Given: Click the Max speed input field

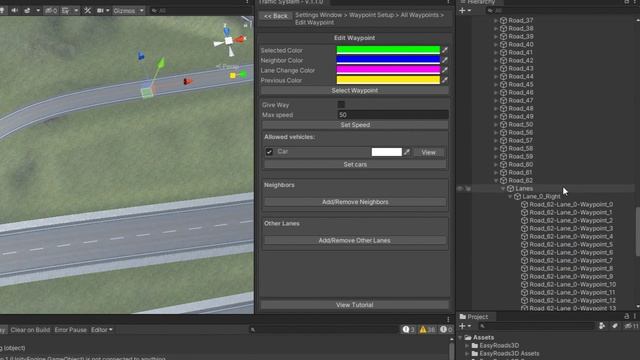Looking at the screenshot, I should pos(393,115).
